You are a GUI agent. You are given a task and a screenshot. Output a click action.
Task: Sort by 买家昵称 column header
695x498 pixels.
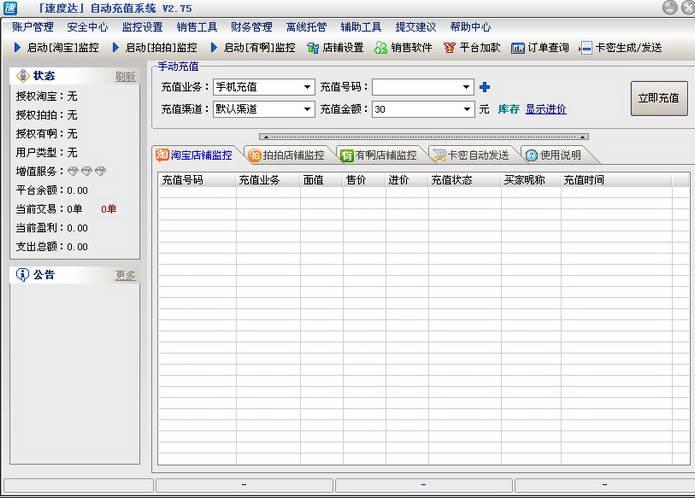tap(531, 180)
